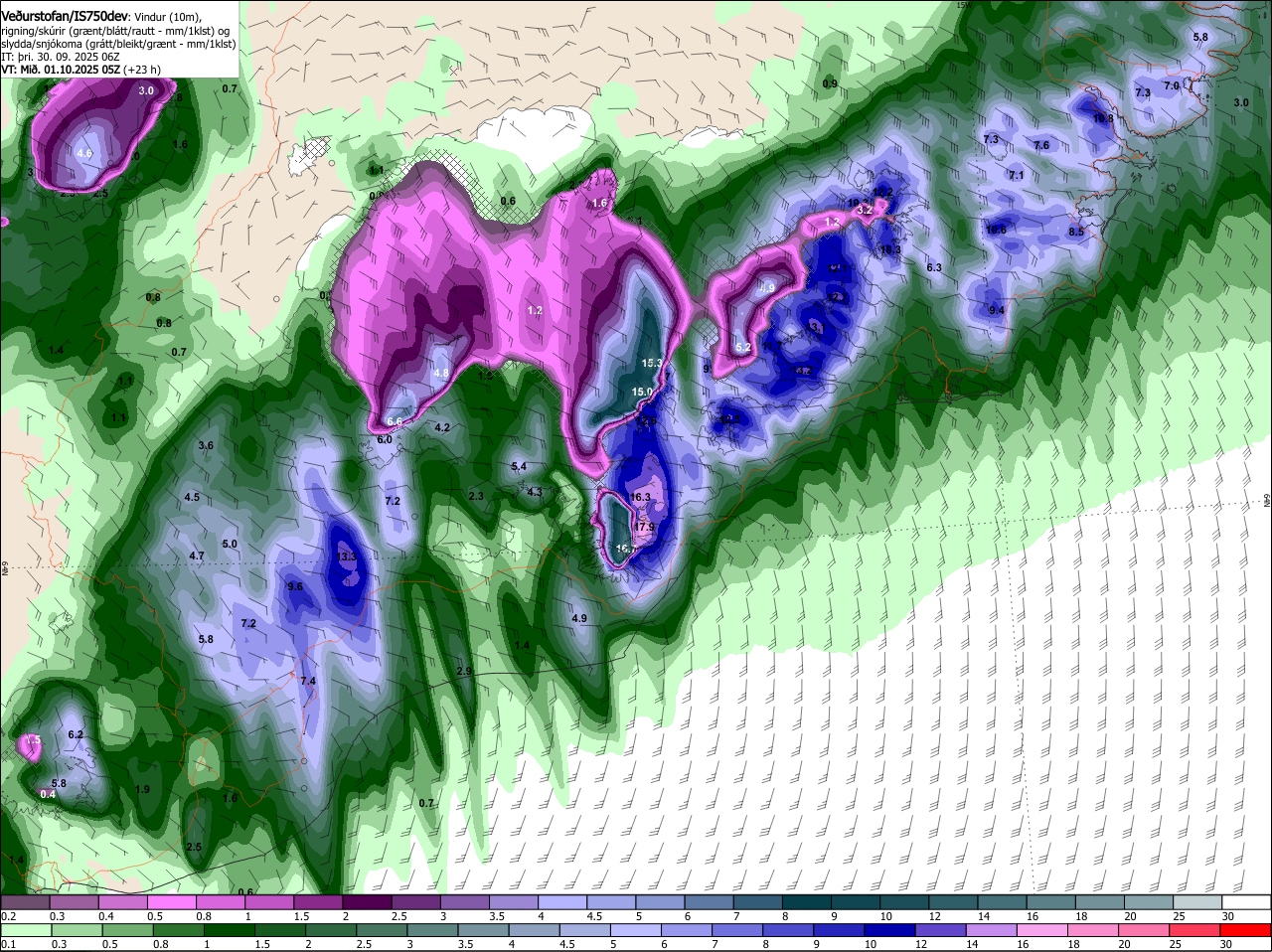
Task: Click the 5.2 value on the map
Action: 742,348
